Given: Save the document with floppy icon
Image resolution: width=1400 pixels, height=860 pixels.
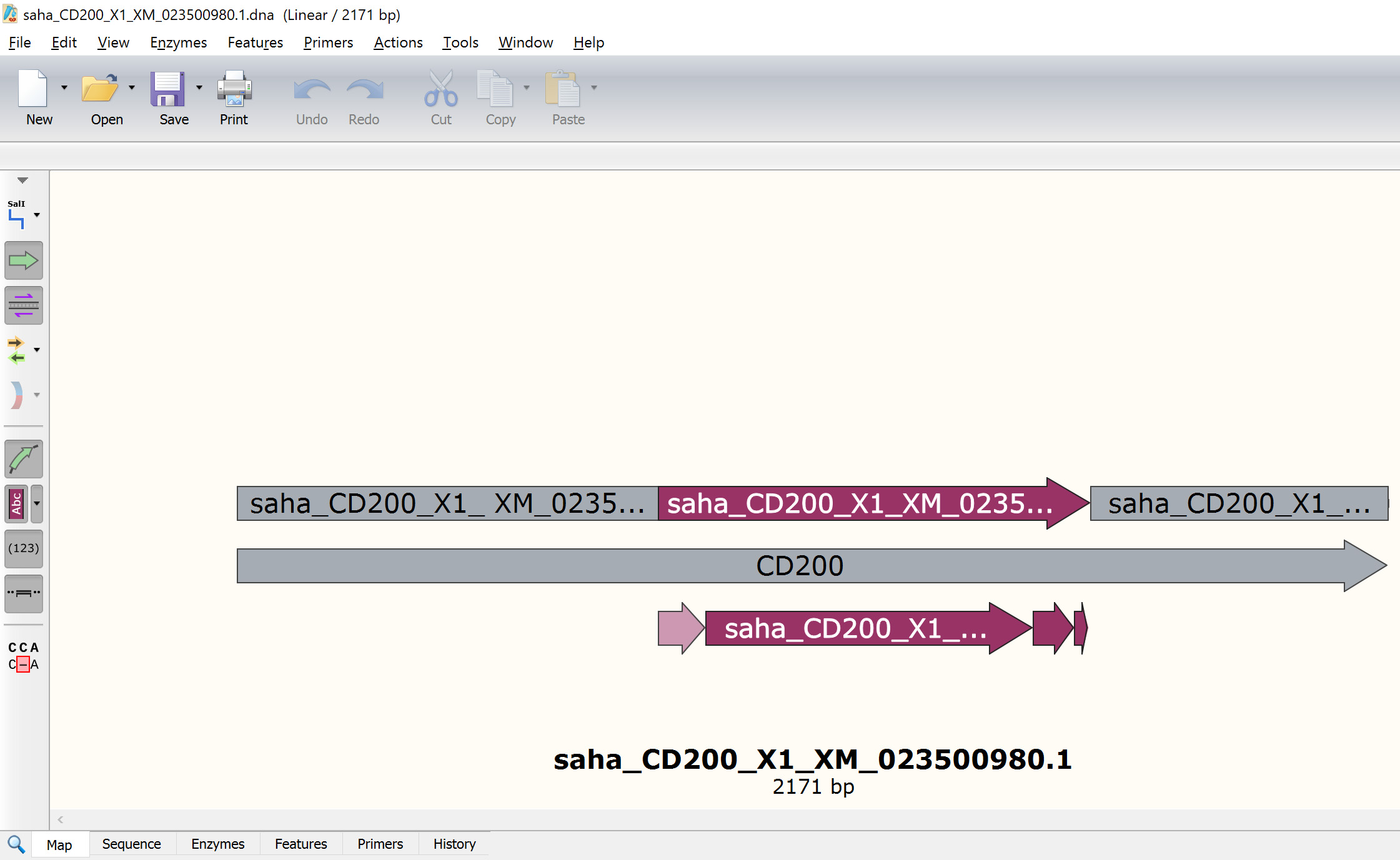Looking at the screenshot, I should [x=167, y=88].
